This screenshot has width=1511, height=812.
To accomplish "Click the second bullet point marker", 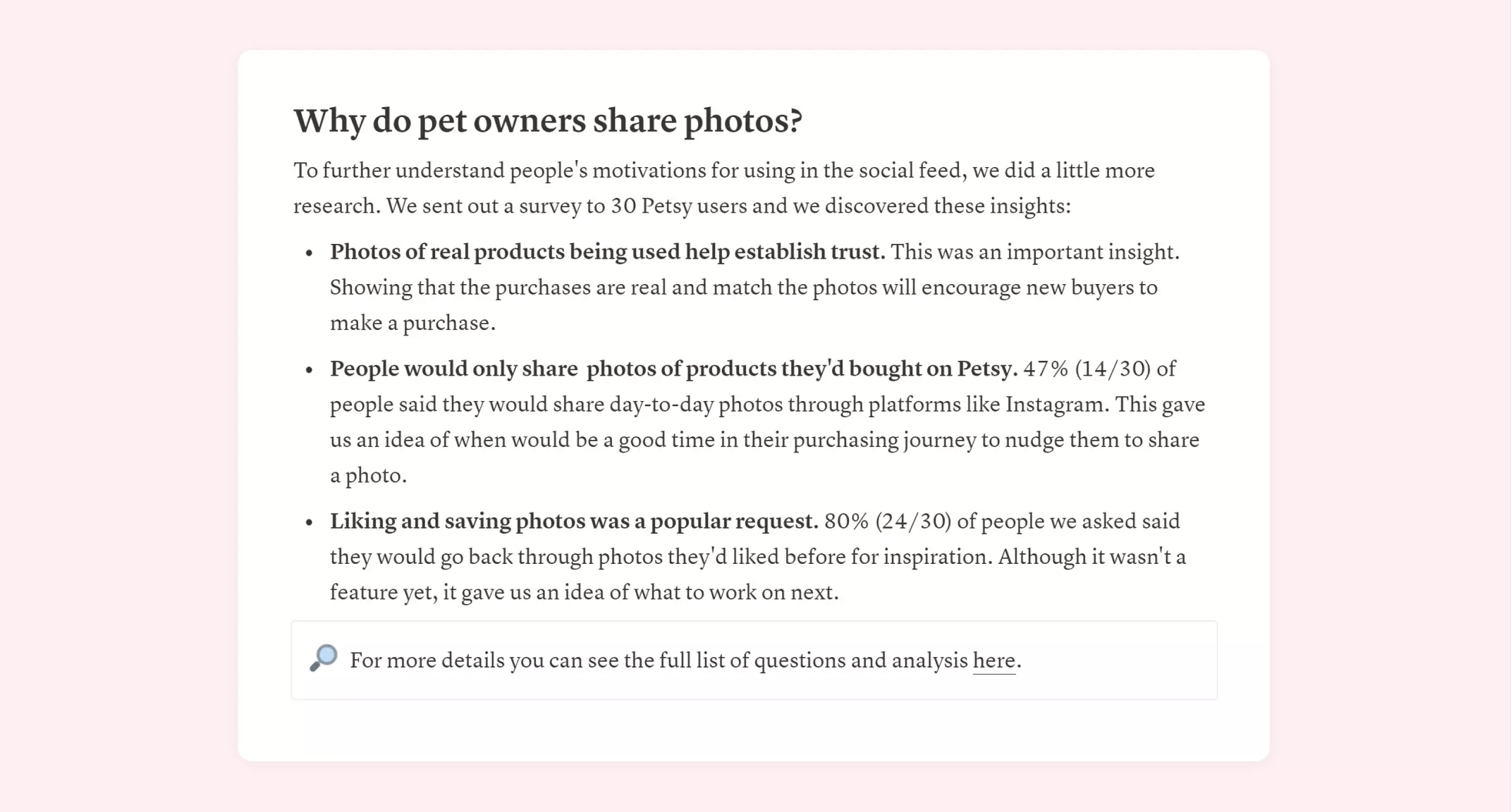I will click(x=309, y=370).
